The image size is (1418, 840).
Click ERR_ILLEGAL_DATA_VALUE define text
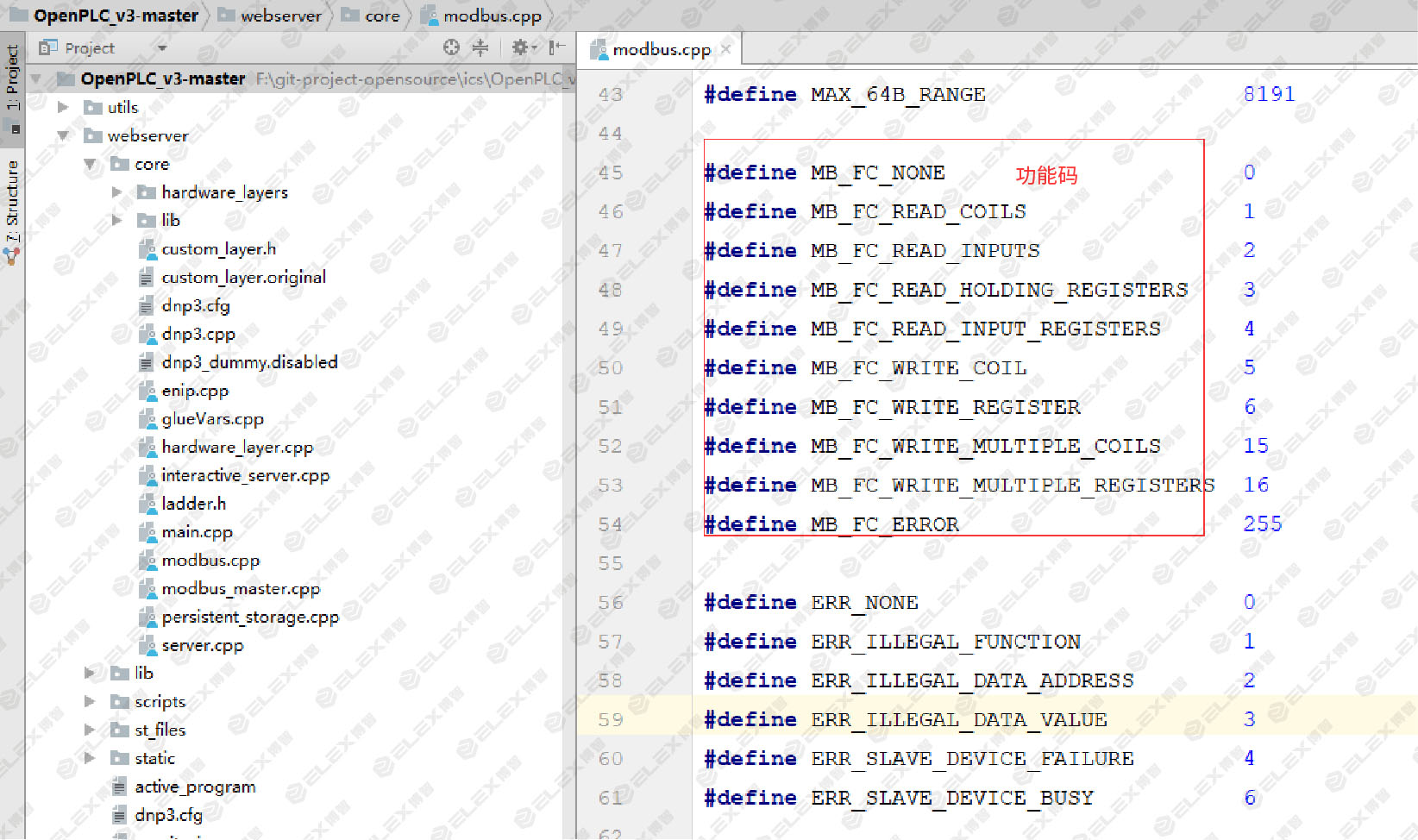coord(958,719)
